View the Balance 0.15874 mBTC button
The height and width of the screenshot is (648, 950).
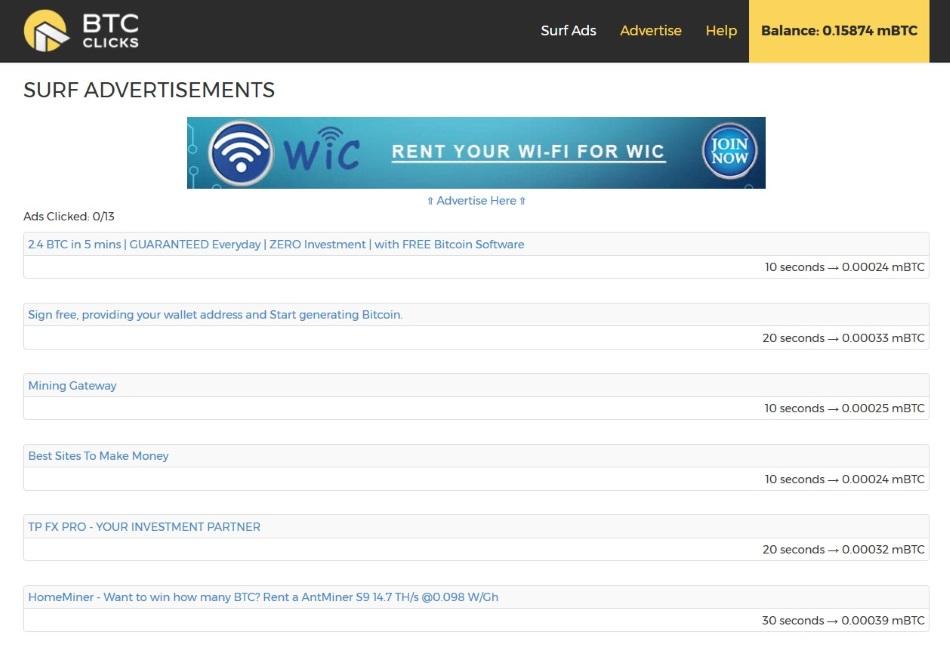(x=839, y=31)
